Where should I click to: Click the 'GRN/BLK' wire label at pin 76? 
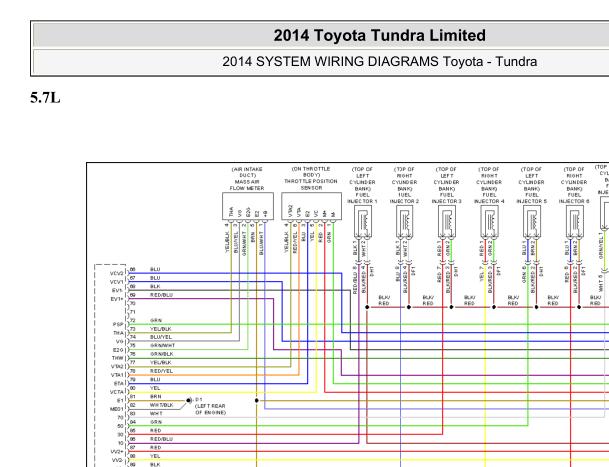tap(162, 354)
